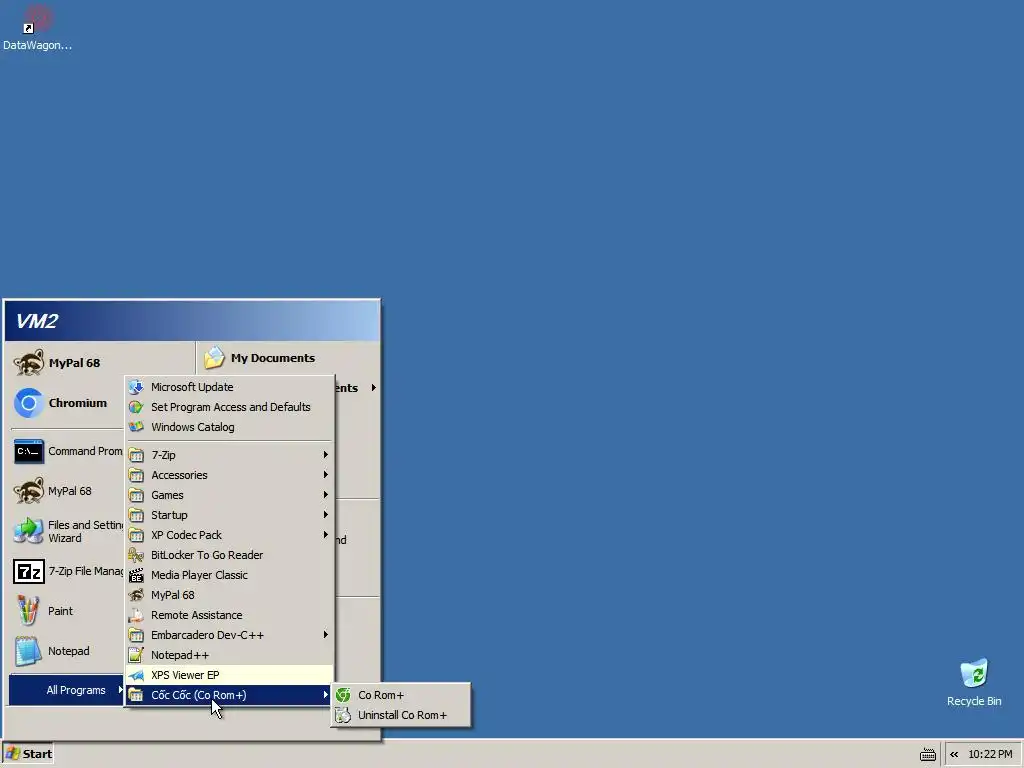
Task: Open the Recycle Bin icon
Action: click(974, 675)
